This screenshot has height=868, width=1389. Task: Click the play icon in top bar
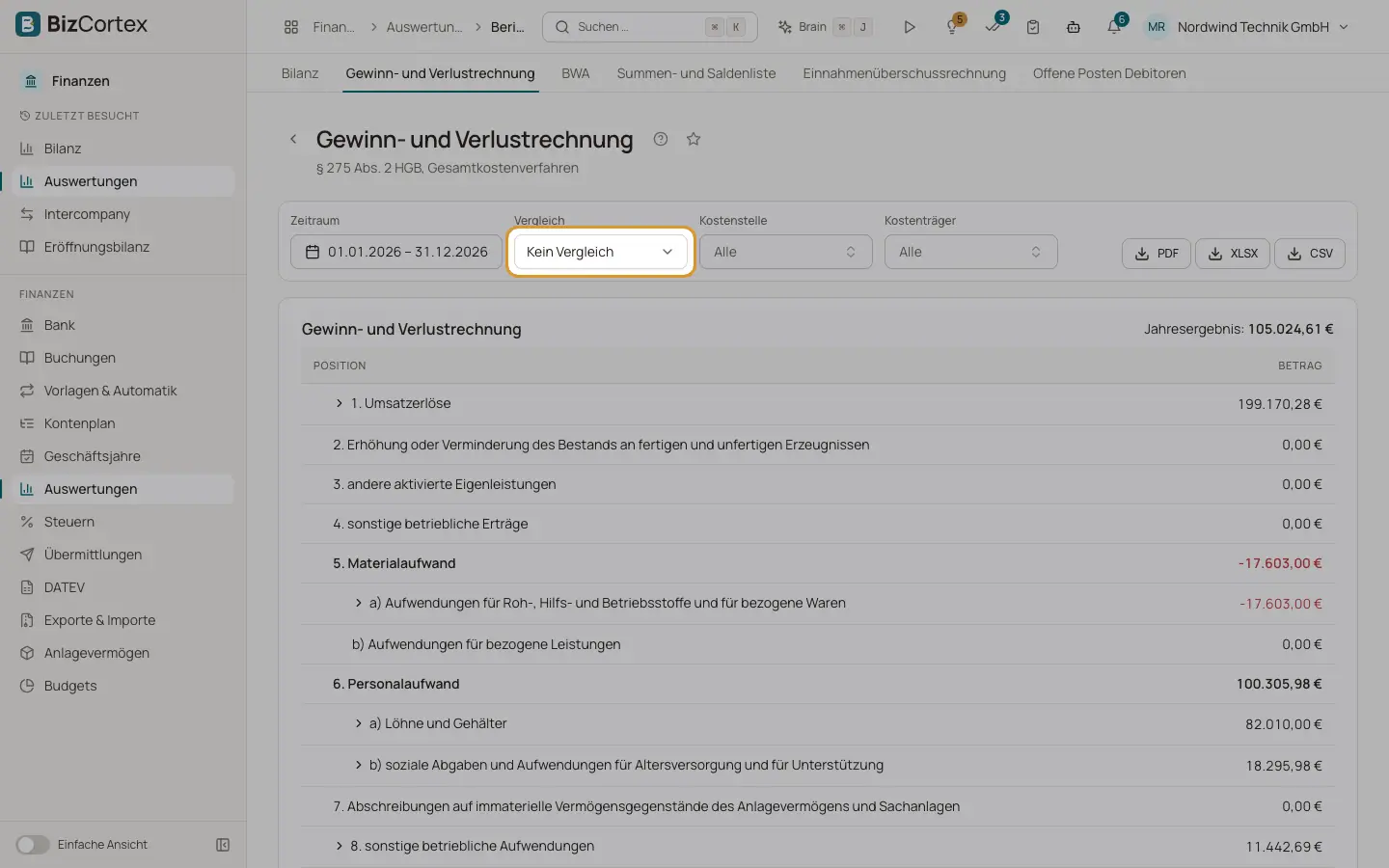(909, 27)
